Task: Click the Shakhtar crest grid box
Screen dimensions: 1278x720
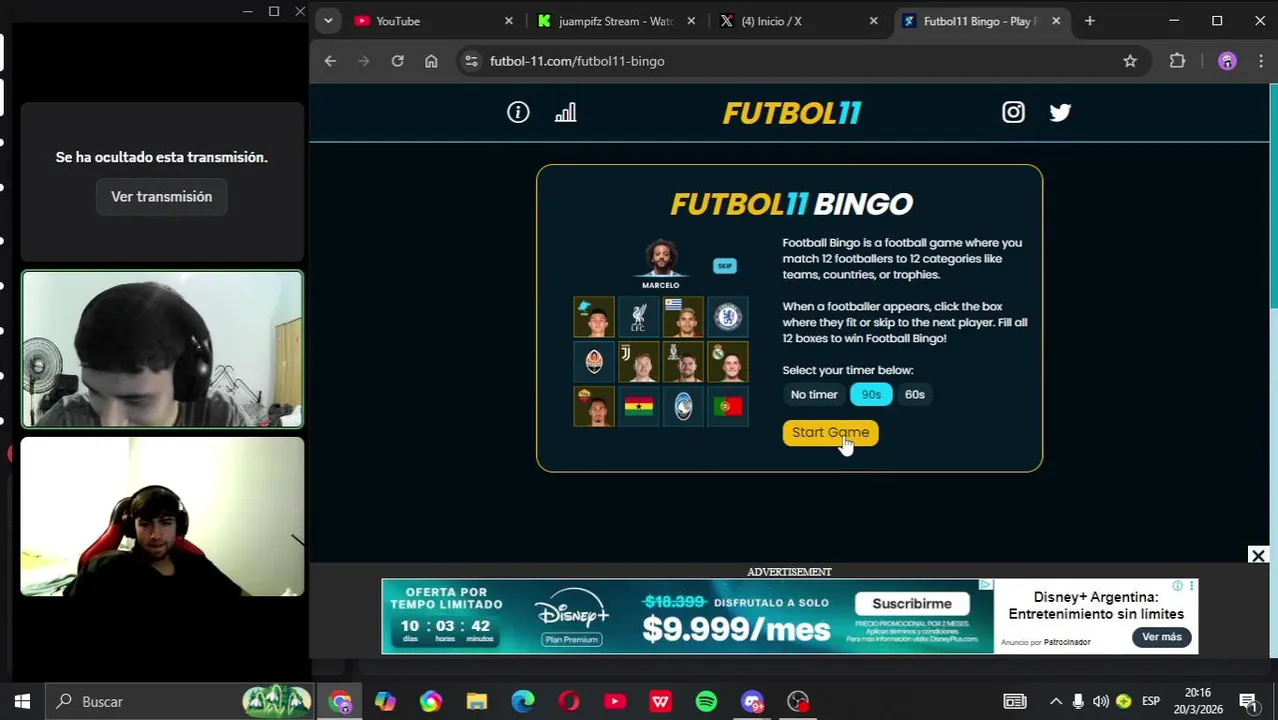Action: click(594, 362)
